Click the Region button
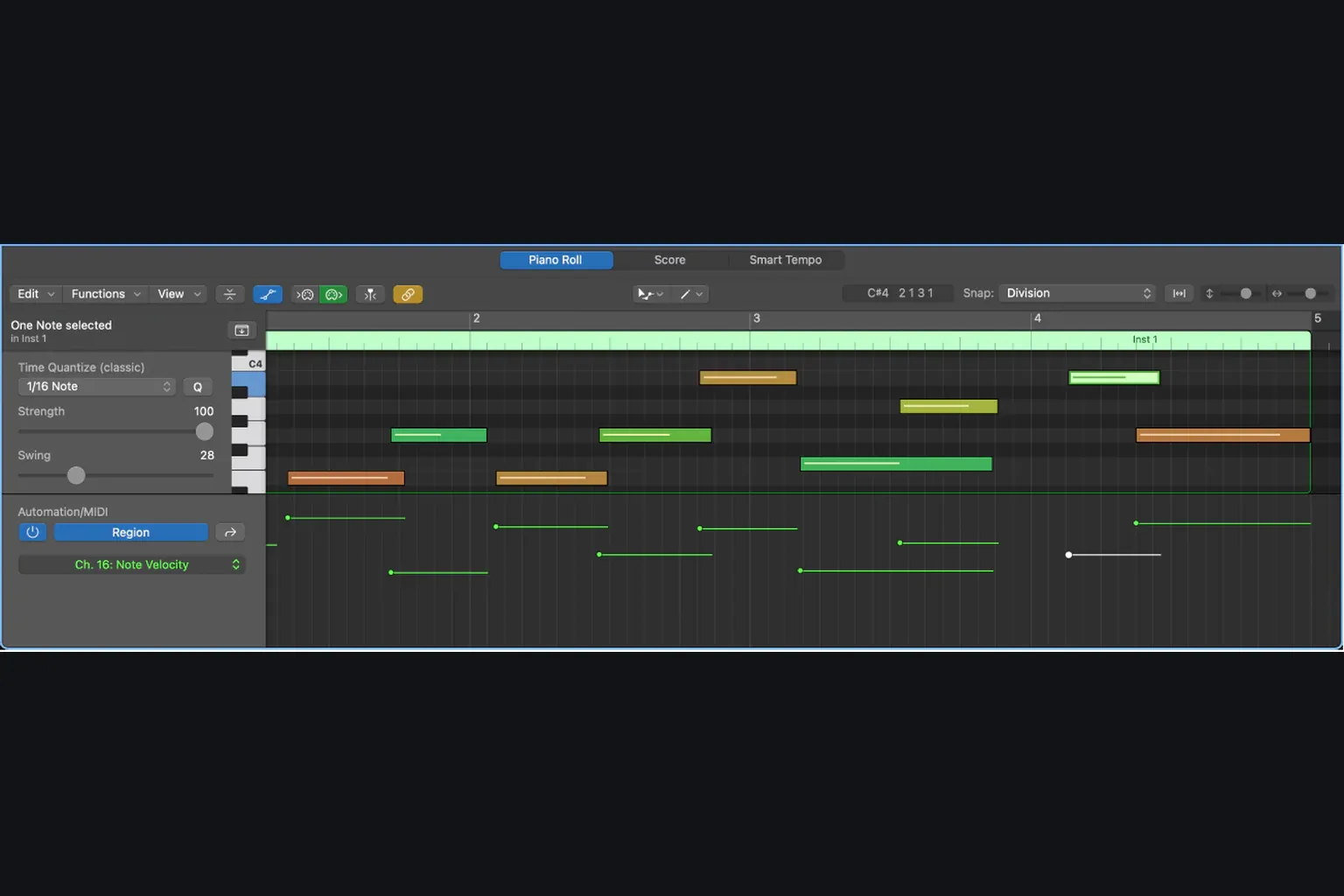The image size is (1344, 896). (x=131, y=532)
